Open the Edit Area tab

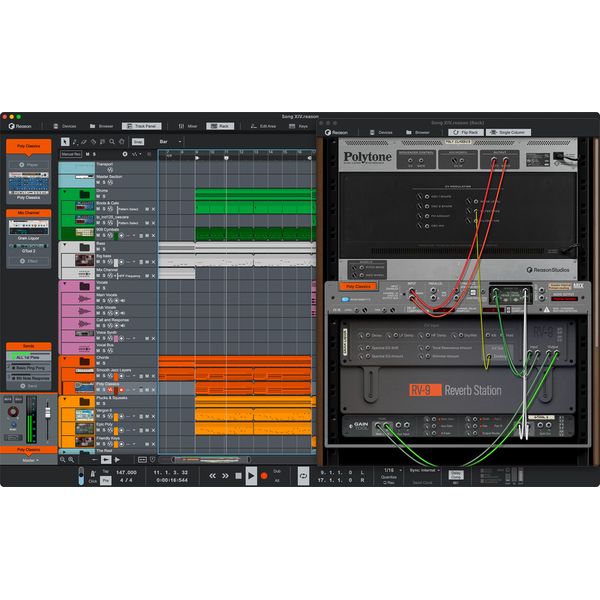tap(263, 126)
